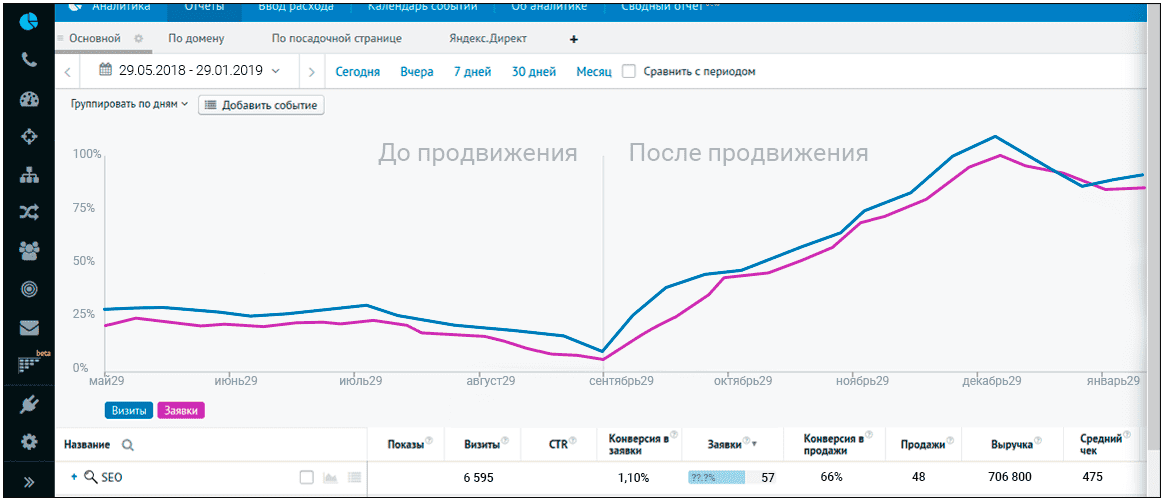The width and height of the screenshot is (1164, 501).
Task: Click help icon next to CTR column
Action: 572,443
